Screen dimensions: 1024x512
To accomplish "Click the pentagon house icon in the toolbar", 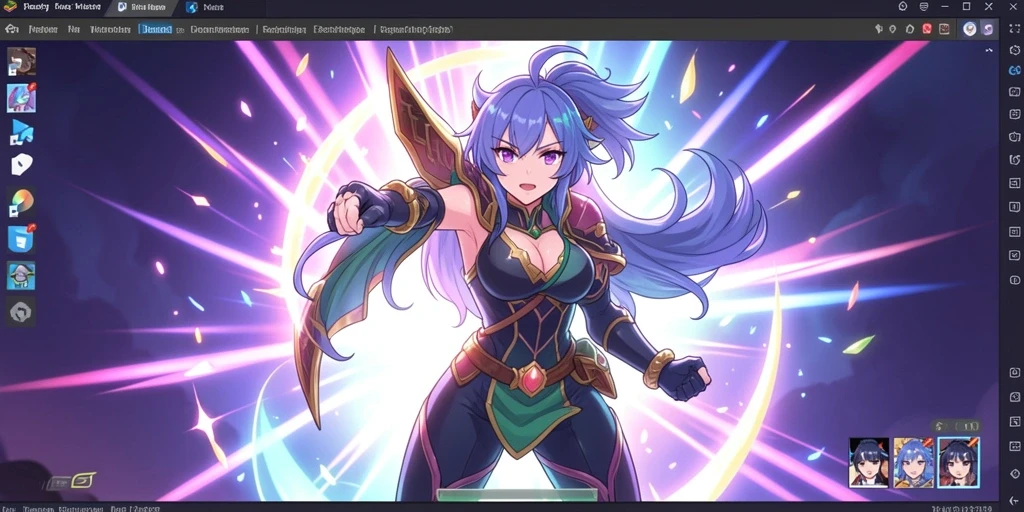I will click(910, 29).
